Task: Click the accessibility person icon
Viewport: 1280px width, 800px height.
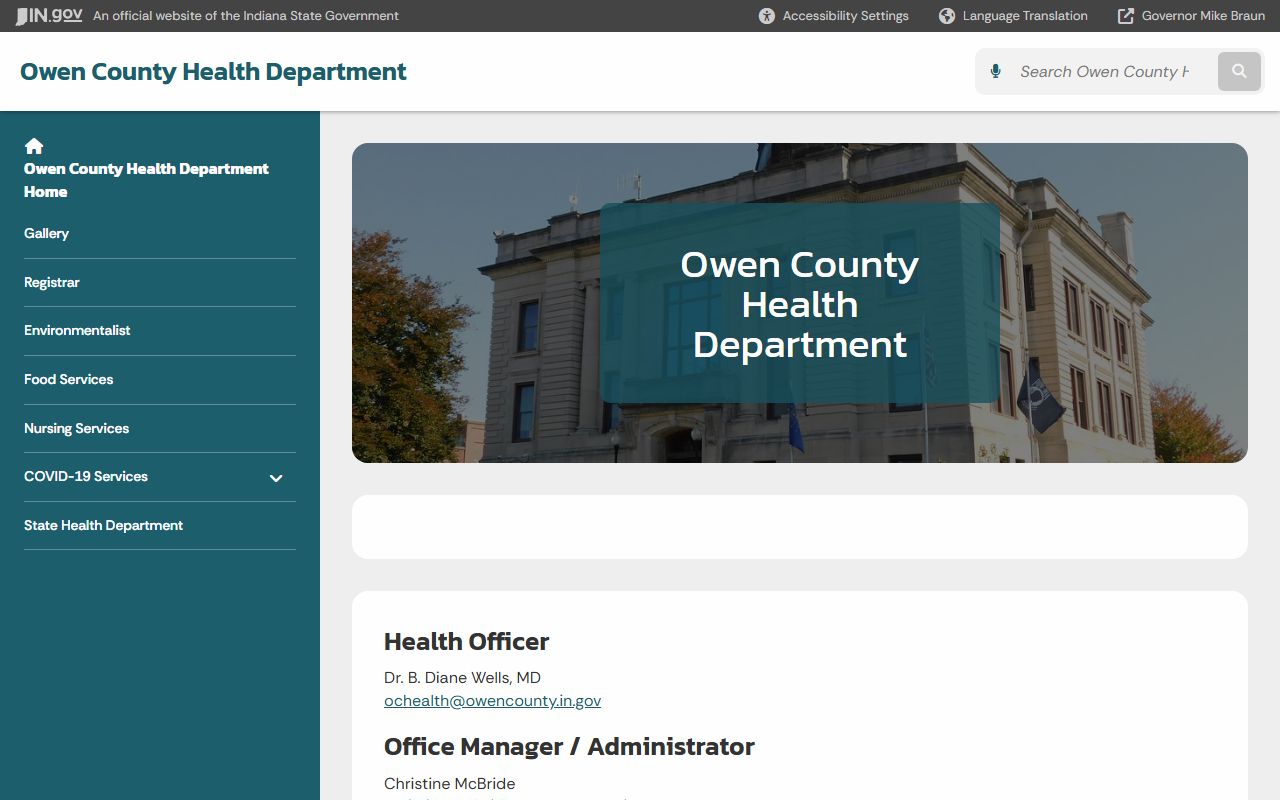Action: point(767,16)
